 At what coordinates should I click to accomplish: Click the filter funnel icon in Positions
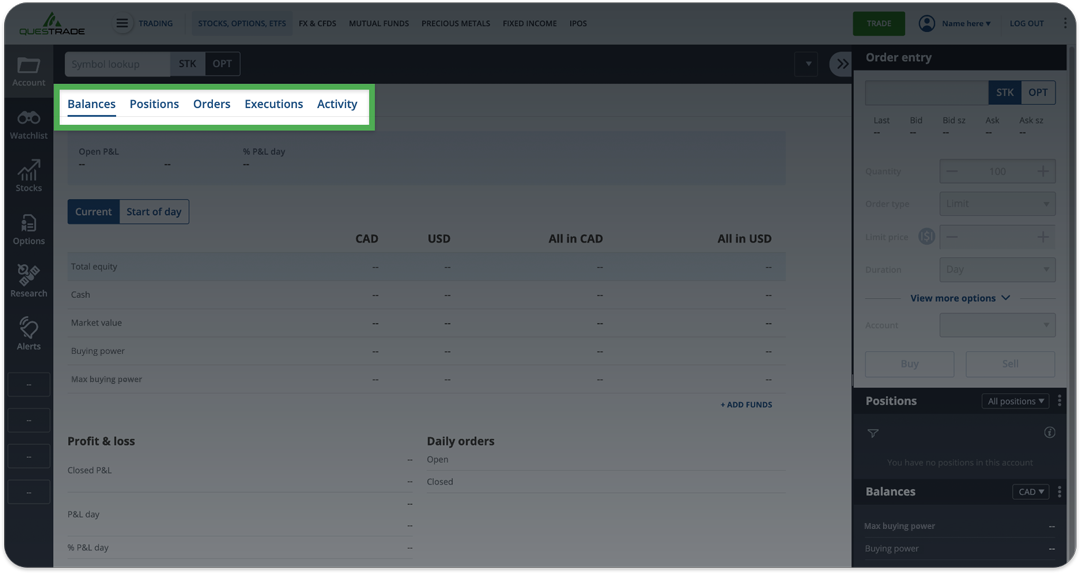(x=873, y=433)
